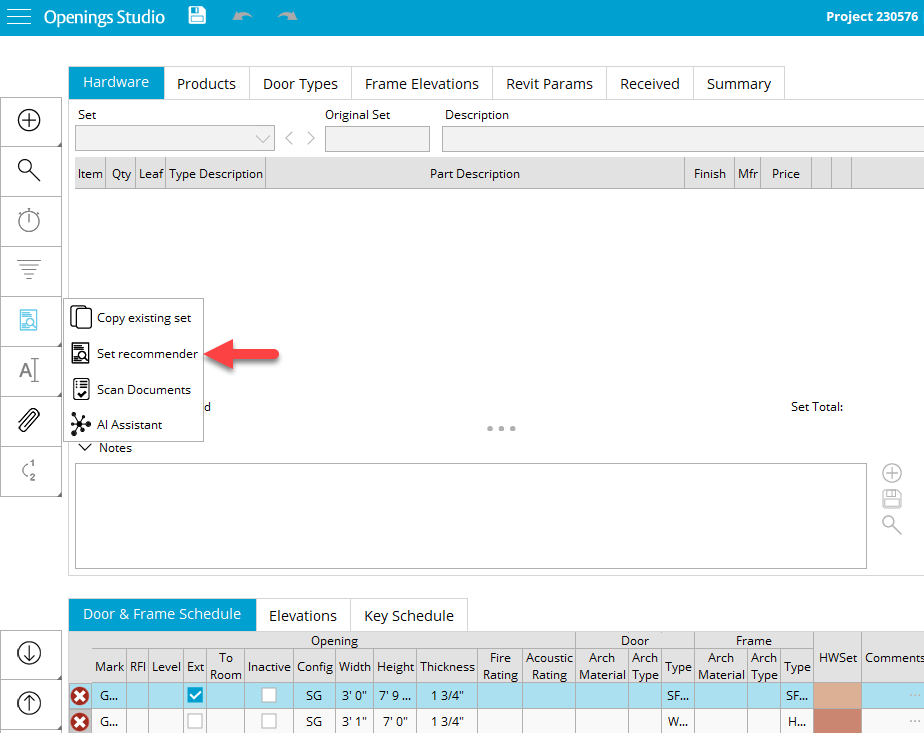
Task: Choose Copy existing set from popup menu
Action: (134, 318)
